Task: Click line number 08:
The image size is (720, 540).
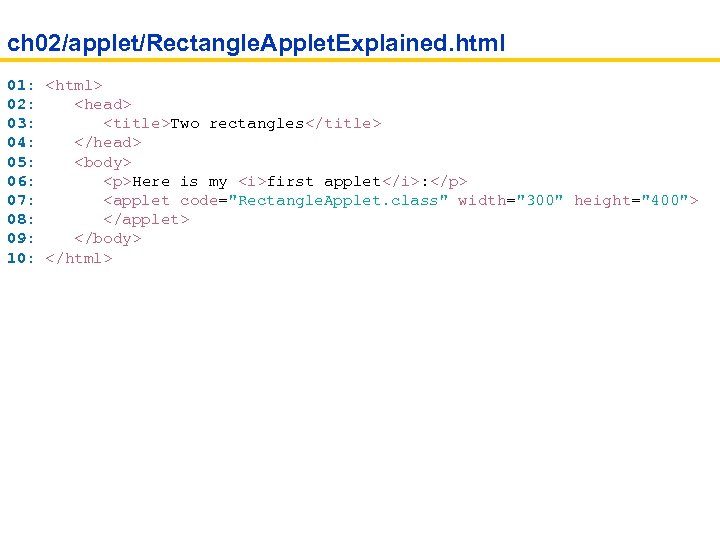Action: 21,219
